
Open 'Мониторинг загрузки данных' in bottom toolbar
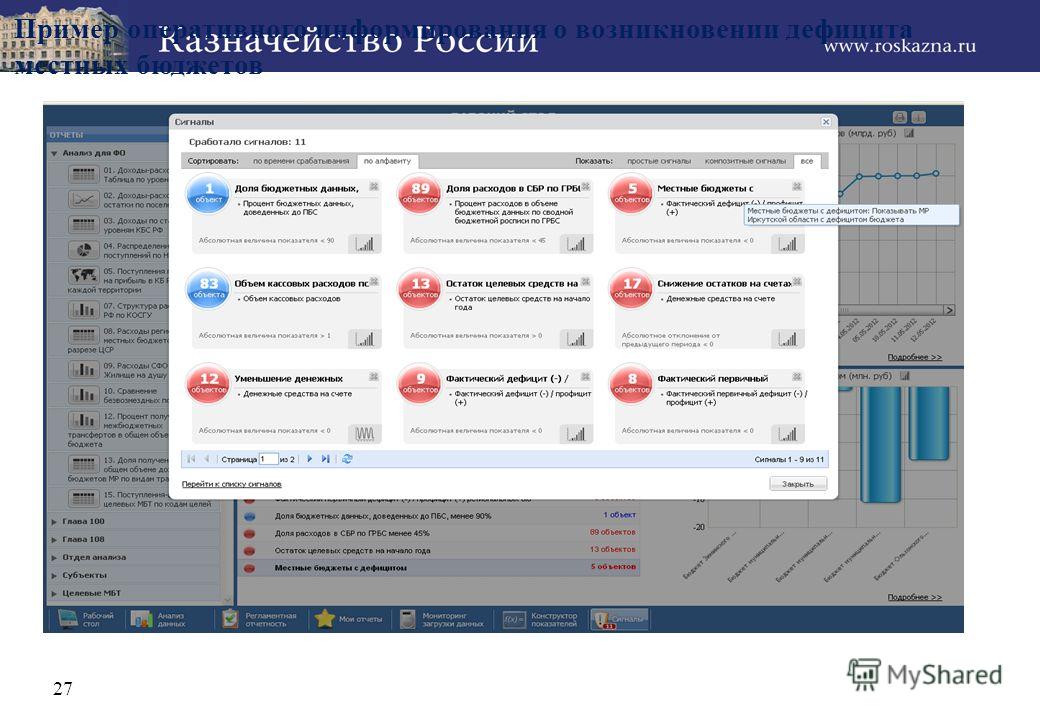click(442, 619)
